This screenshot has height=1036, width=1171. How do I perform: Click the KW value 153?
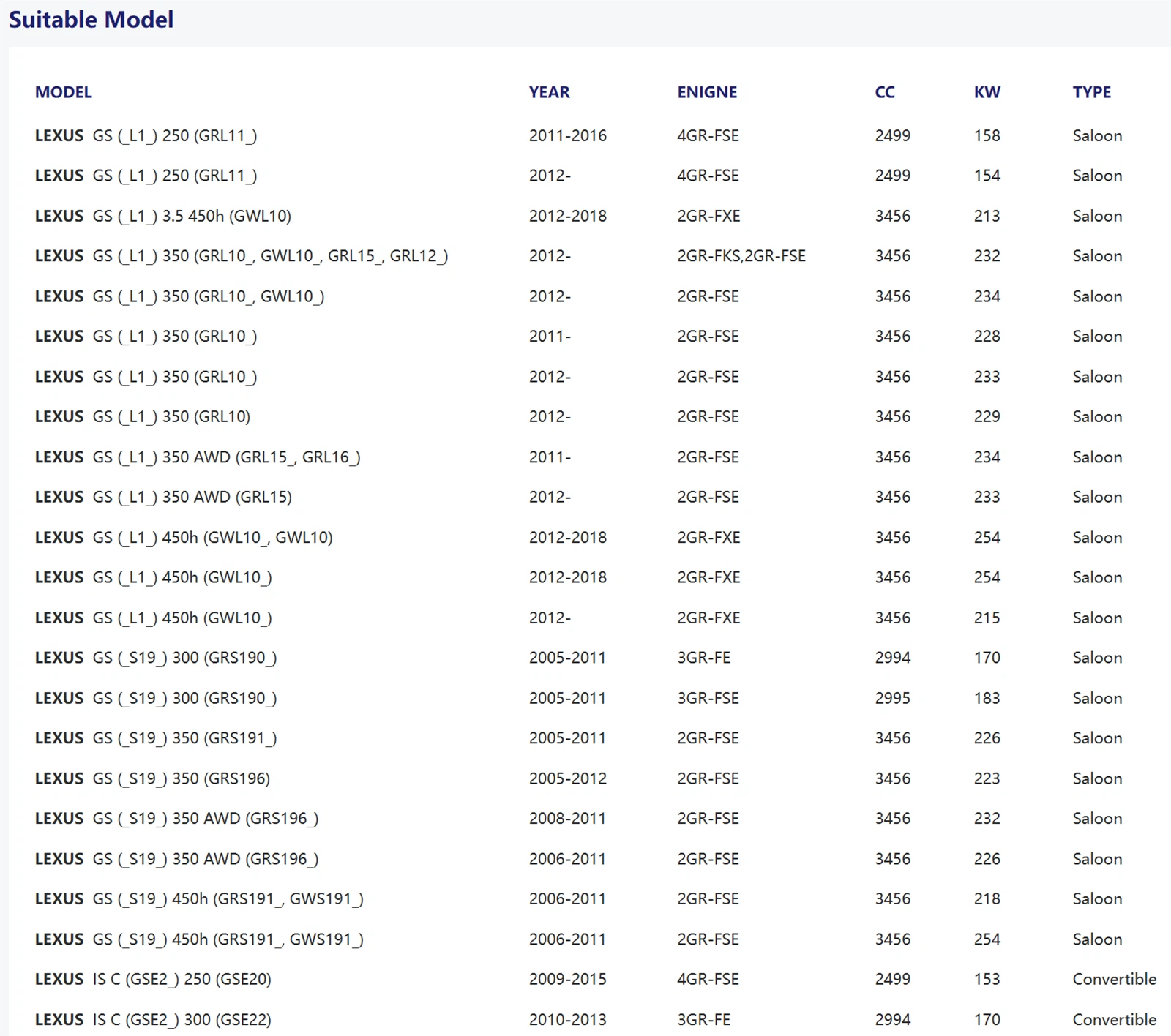pos(987,979)
